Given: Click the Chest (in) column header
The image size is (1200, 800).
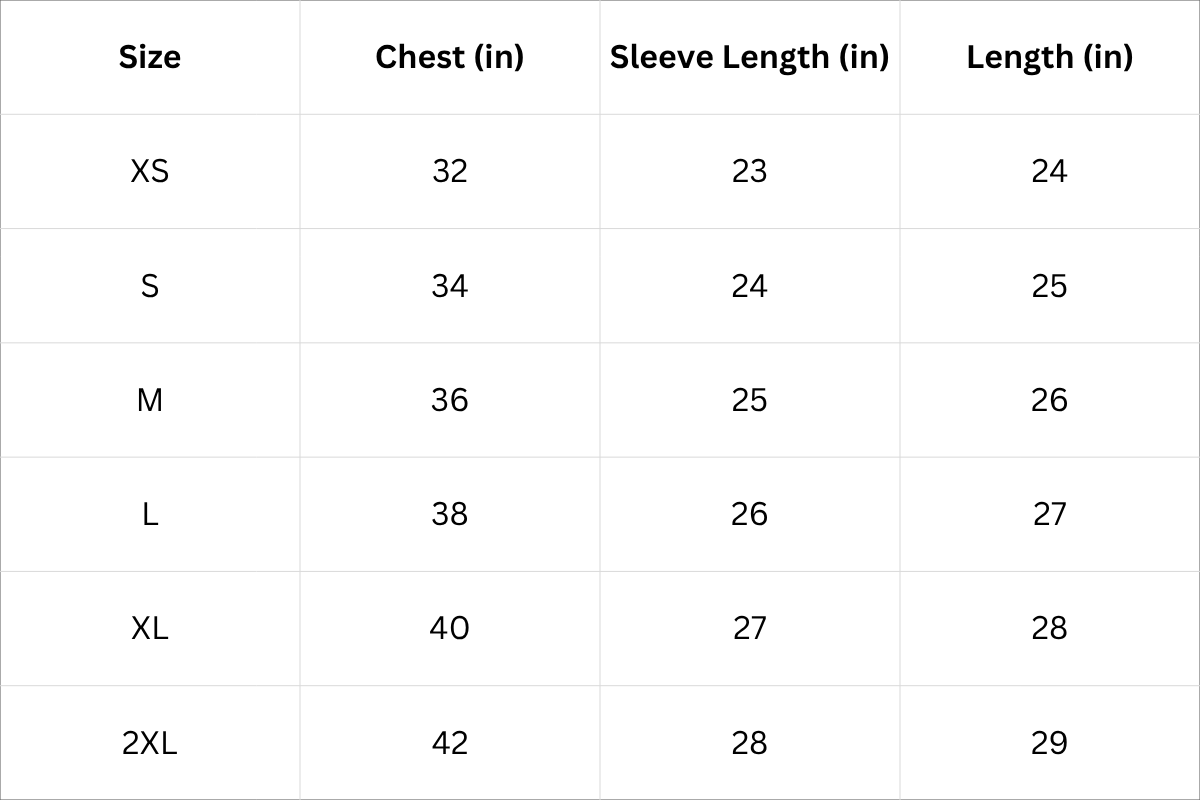Looking at the screenshot, I should pos(449,57).
